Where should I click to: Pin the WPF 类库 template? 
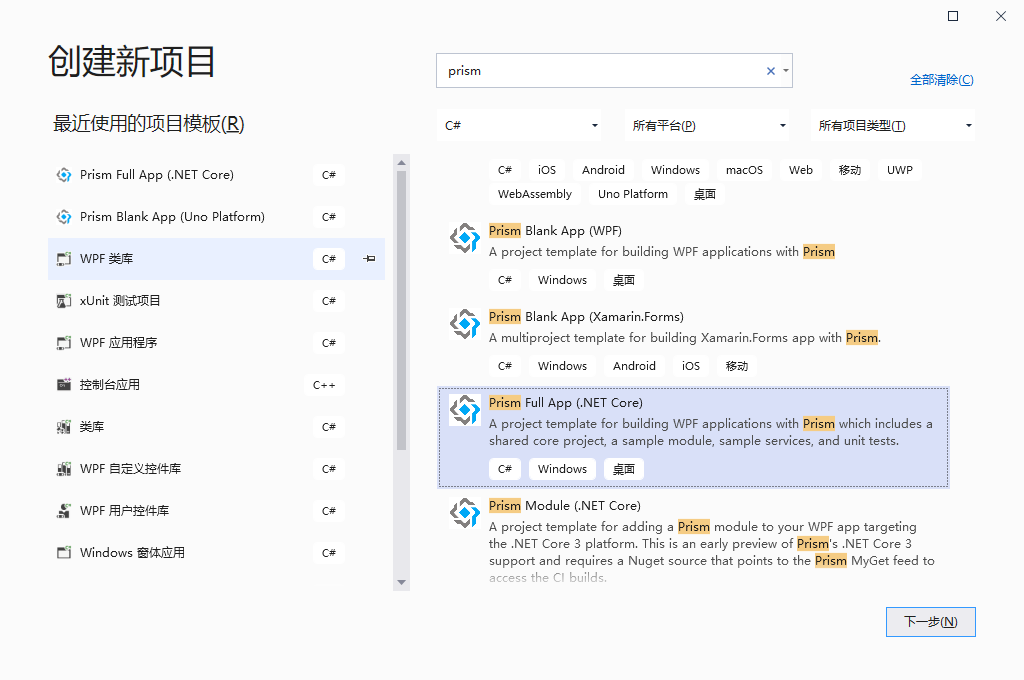[x=369, y=259]
